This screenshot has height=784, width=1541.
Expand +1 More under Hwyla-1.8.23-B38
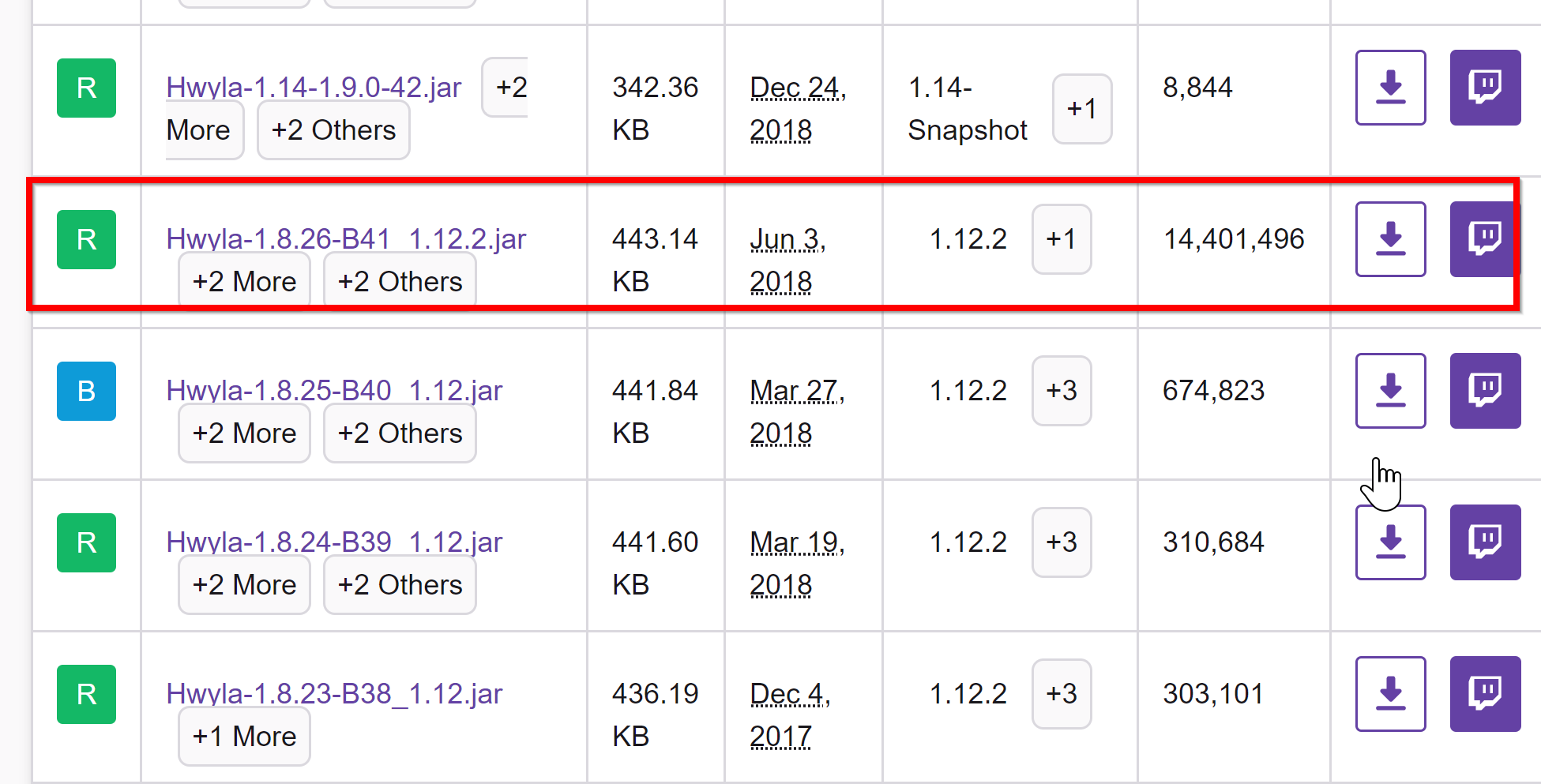[x=244, y=737]
